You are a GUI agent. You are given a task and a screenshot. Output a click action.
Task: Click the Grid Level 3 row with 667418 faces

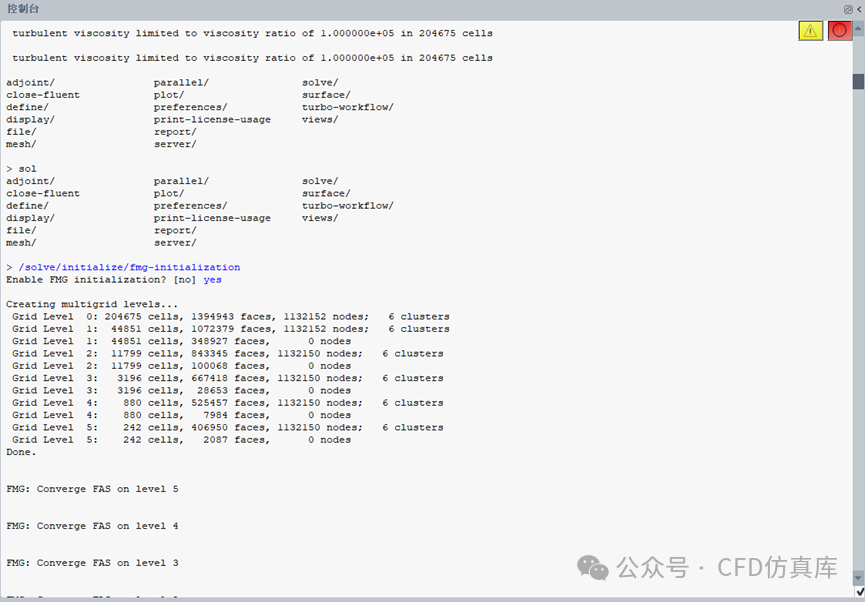[x=227, y=378]
